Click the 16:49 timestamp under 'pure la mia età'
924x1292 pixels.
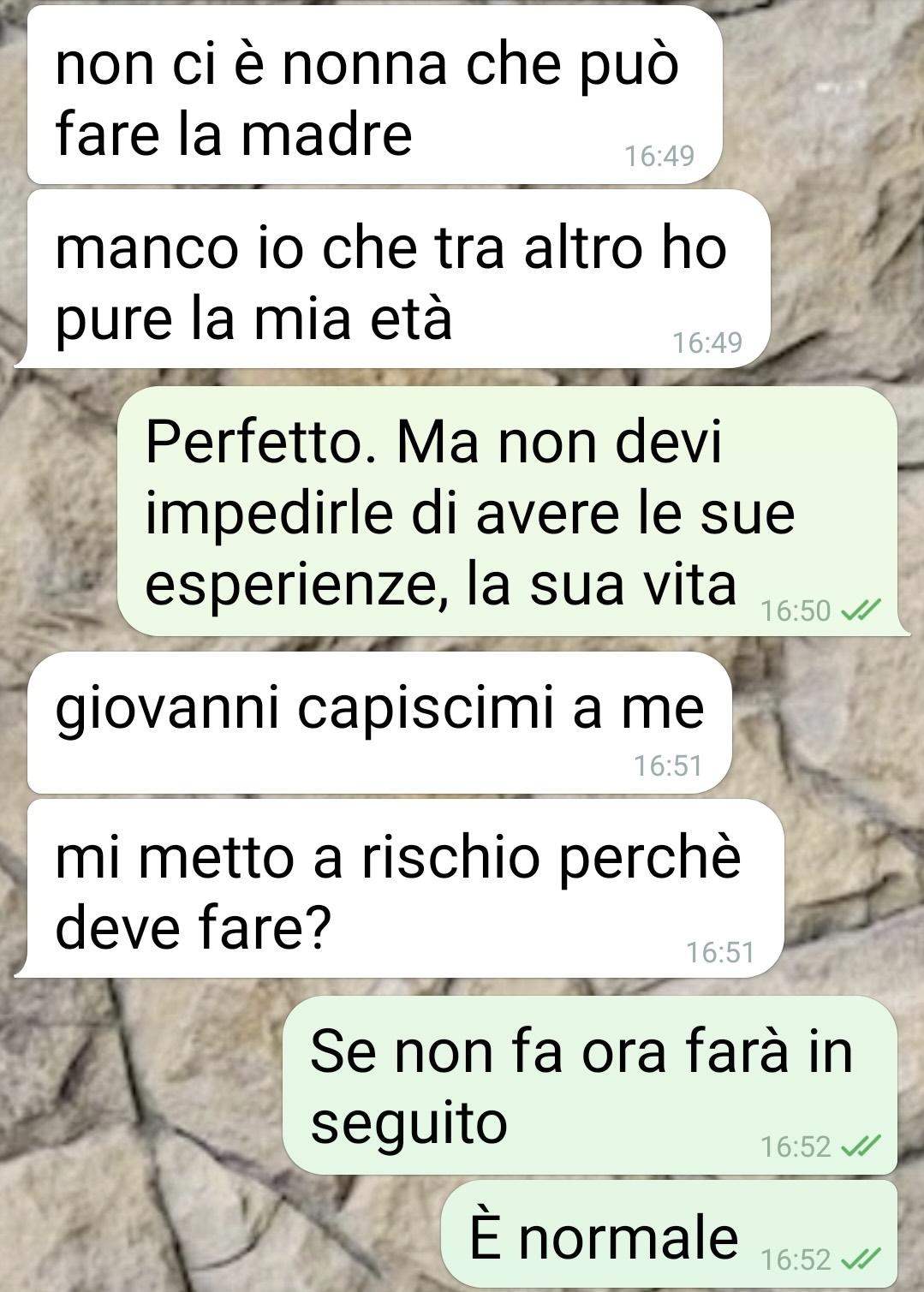pos(707,342)
